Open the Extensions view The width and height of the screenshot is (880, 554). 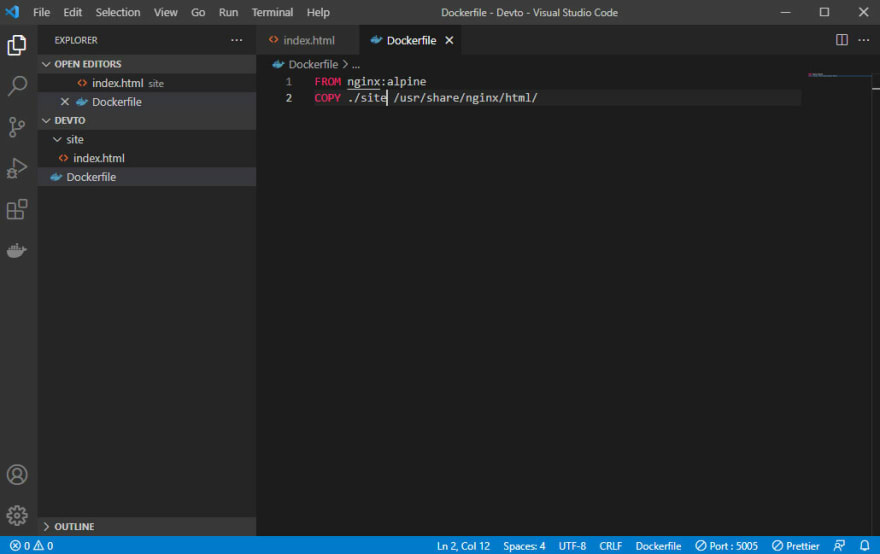coord(17,209)
